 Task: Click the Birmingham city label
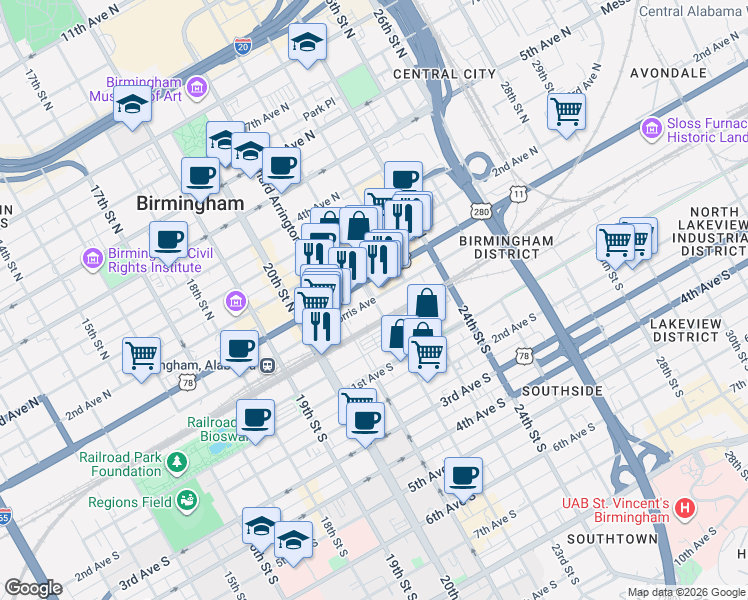tap(190, 204)
